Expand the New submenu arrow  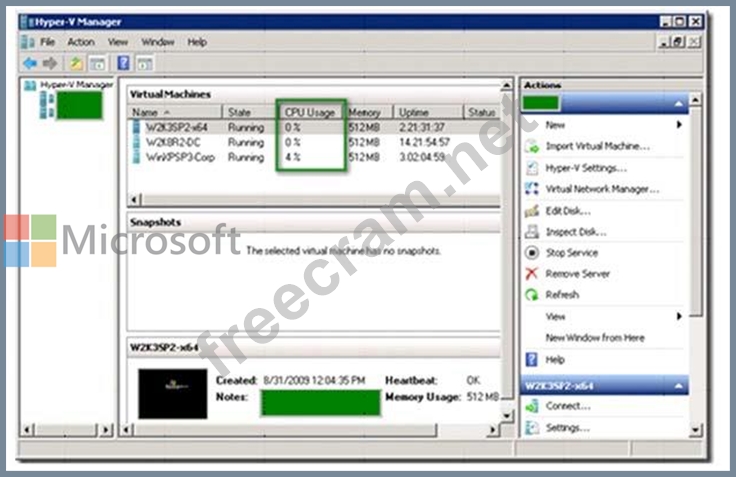tap(679, 125)
